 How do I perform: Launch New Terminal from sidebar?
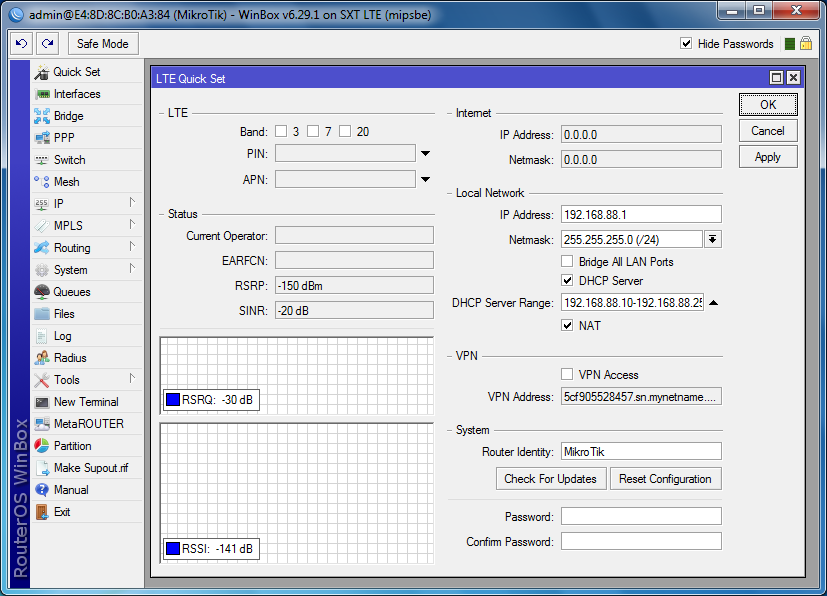(85, 402)
